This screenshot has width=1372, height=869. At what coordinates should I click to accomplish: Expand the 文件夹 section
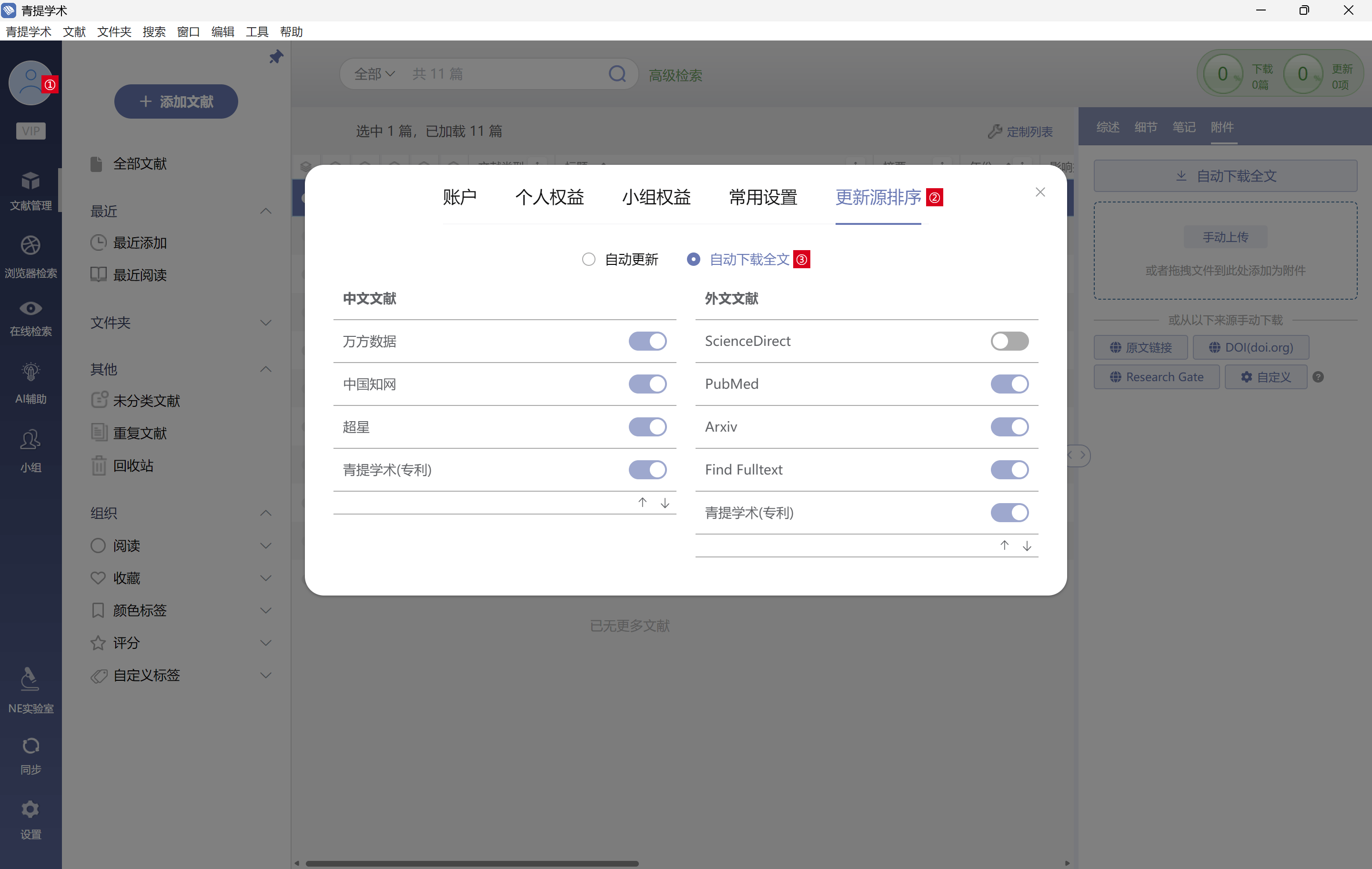[265, 323]
